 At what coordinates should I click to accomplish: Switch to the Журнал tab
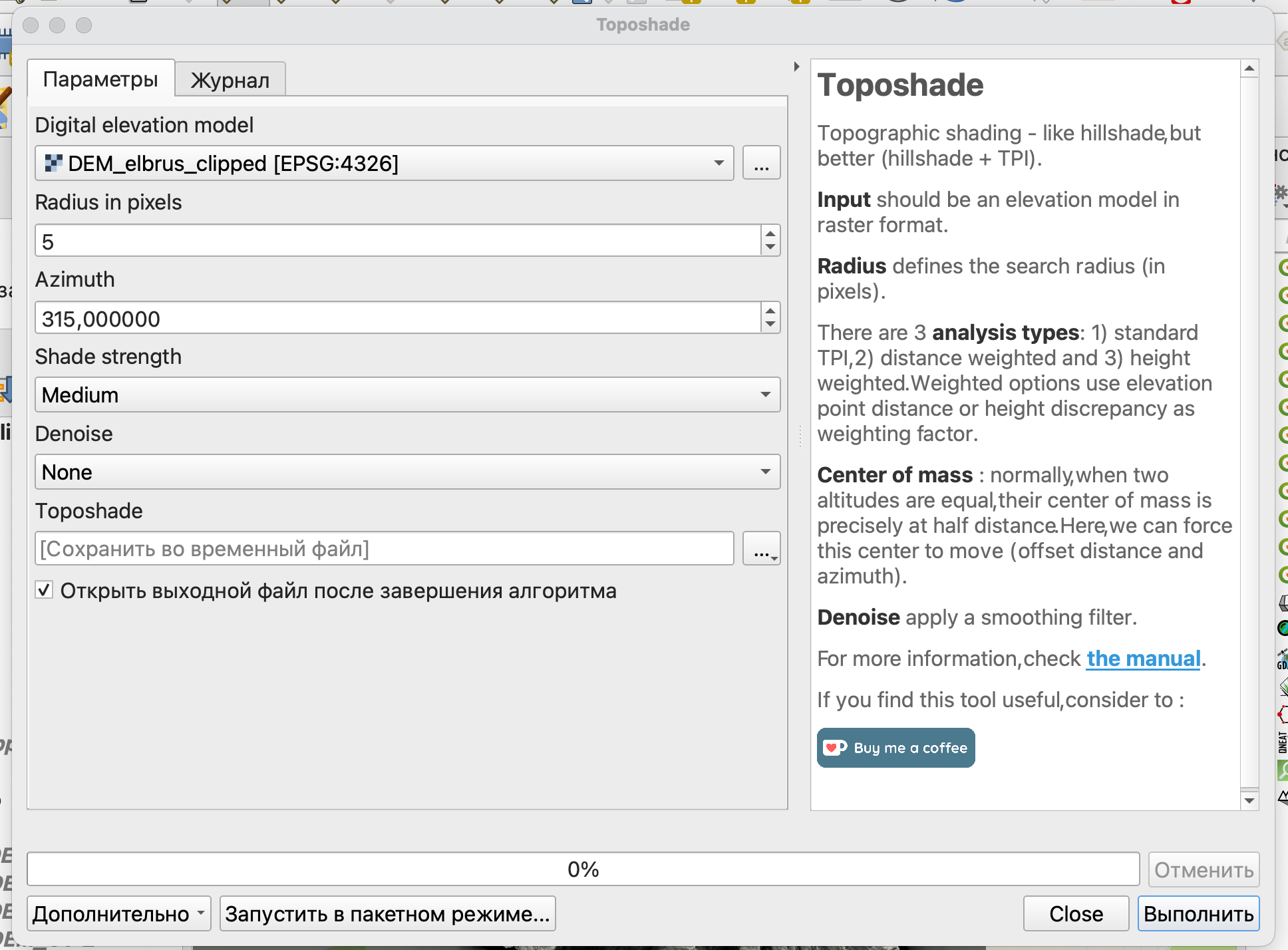coord(230,80)
